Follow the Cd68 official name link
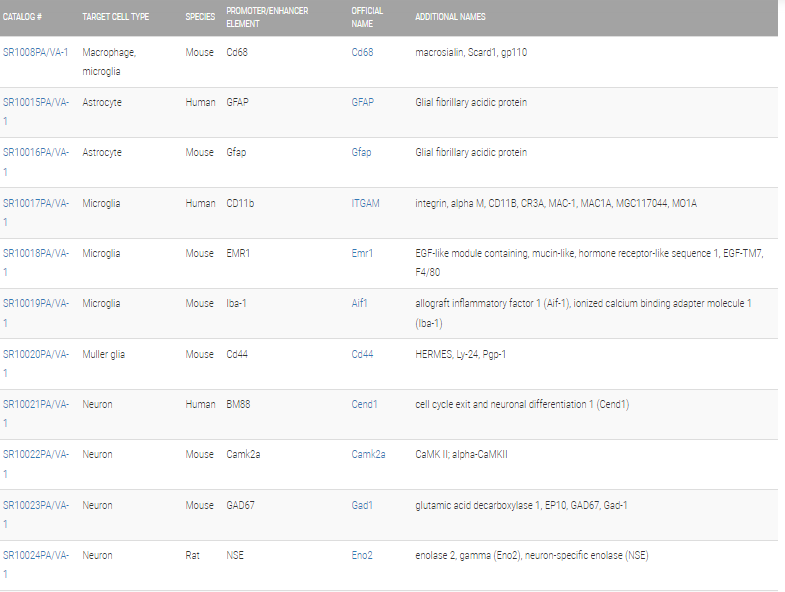The width and height of the screenshot is (785, 592). [362, 53]
